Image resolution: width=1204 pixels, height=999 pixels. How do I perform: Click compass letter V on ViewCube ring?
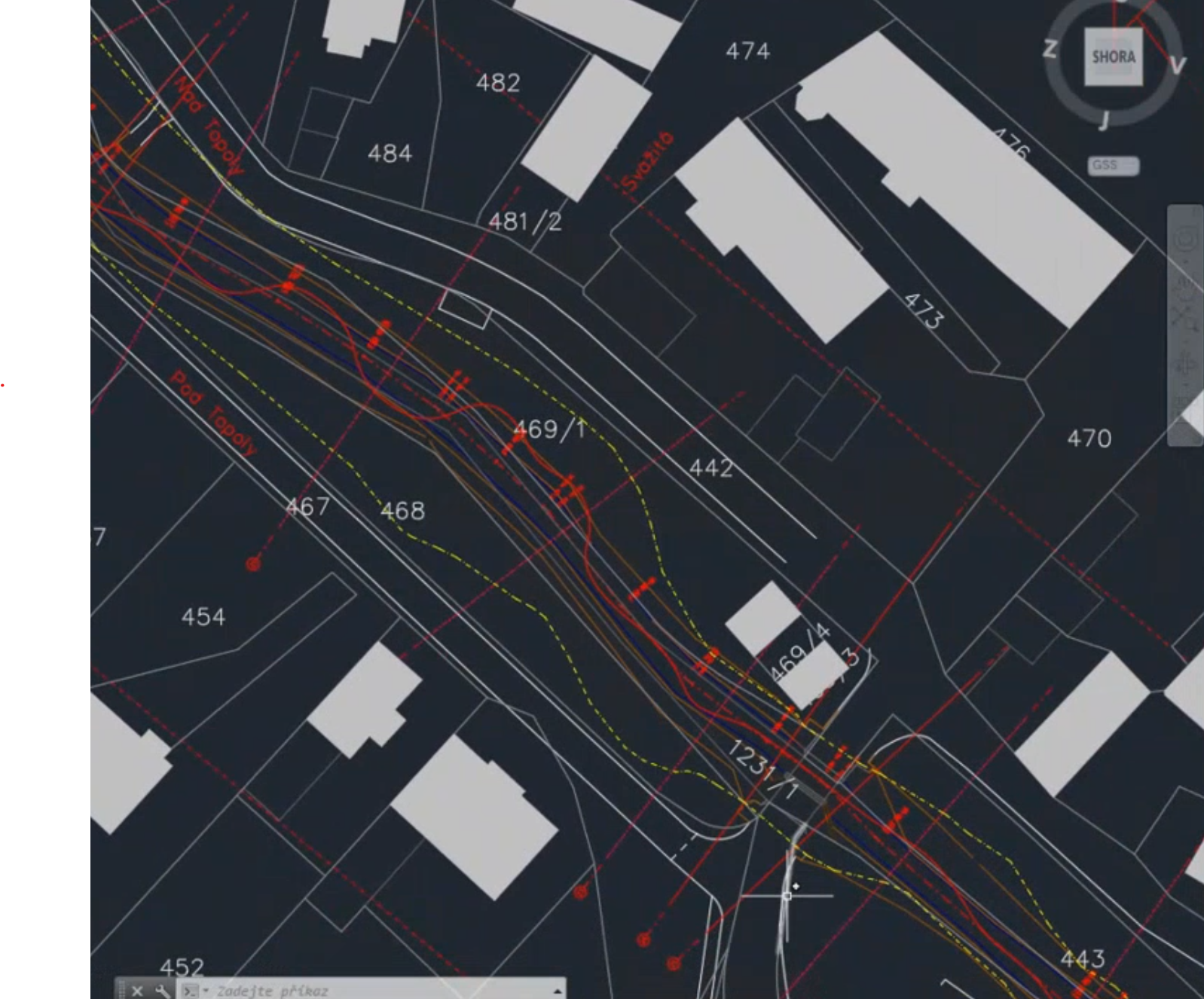coord(1177,66)
